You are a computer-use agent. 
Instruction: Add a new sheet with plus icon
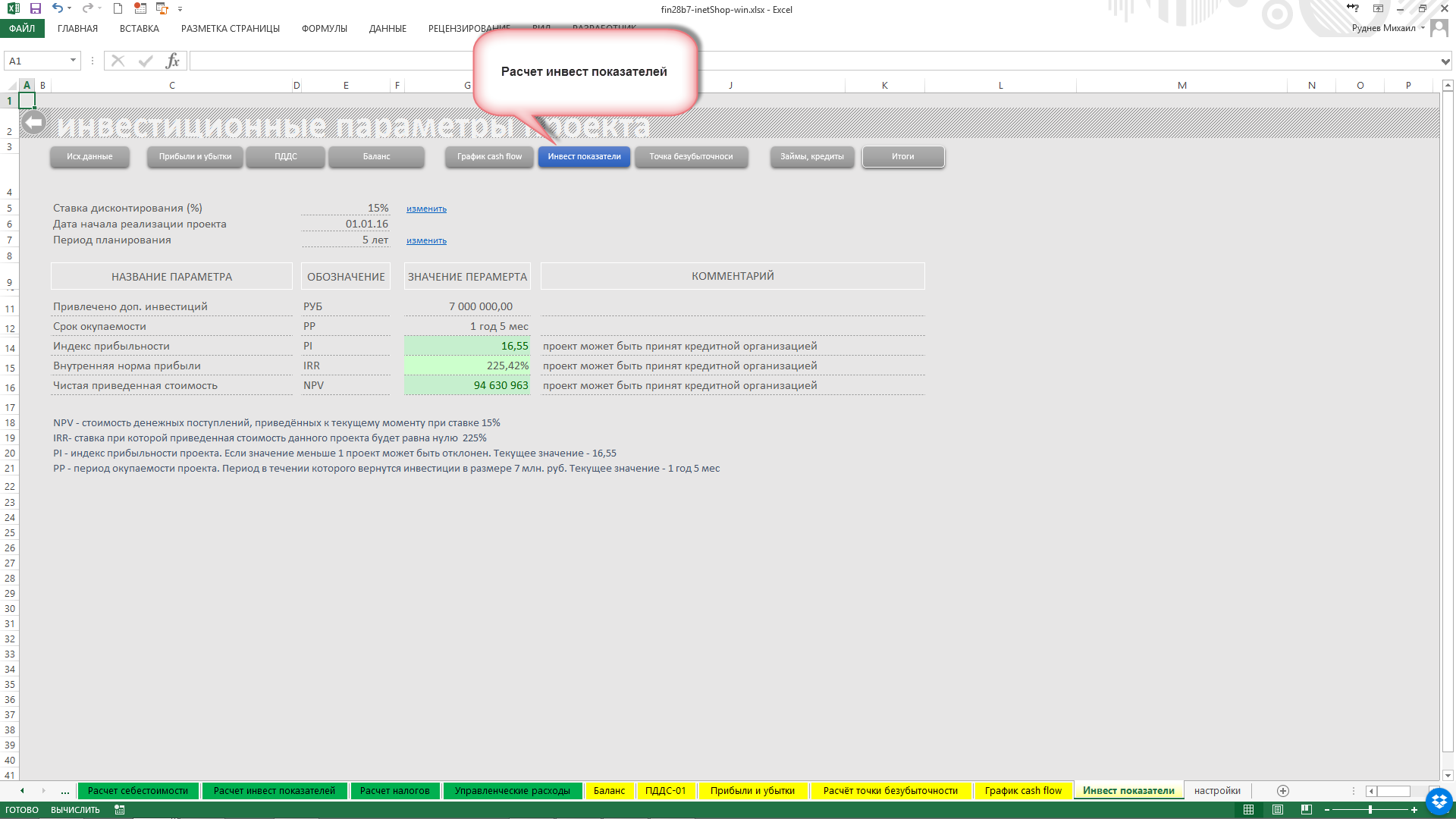1283,790
